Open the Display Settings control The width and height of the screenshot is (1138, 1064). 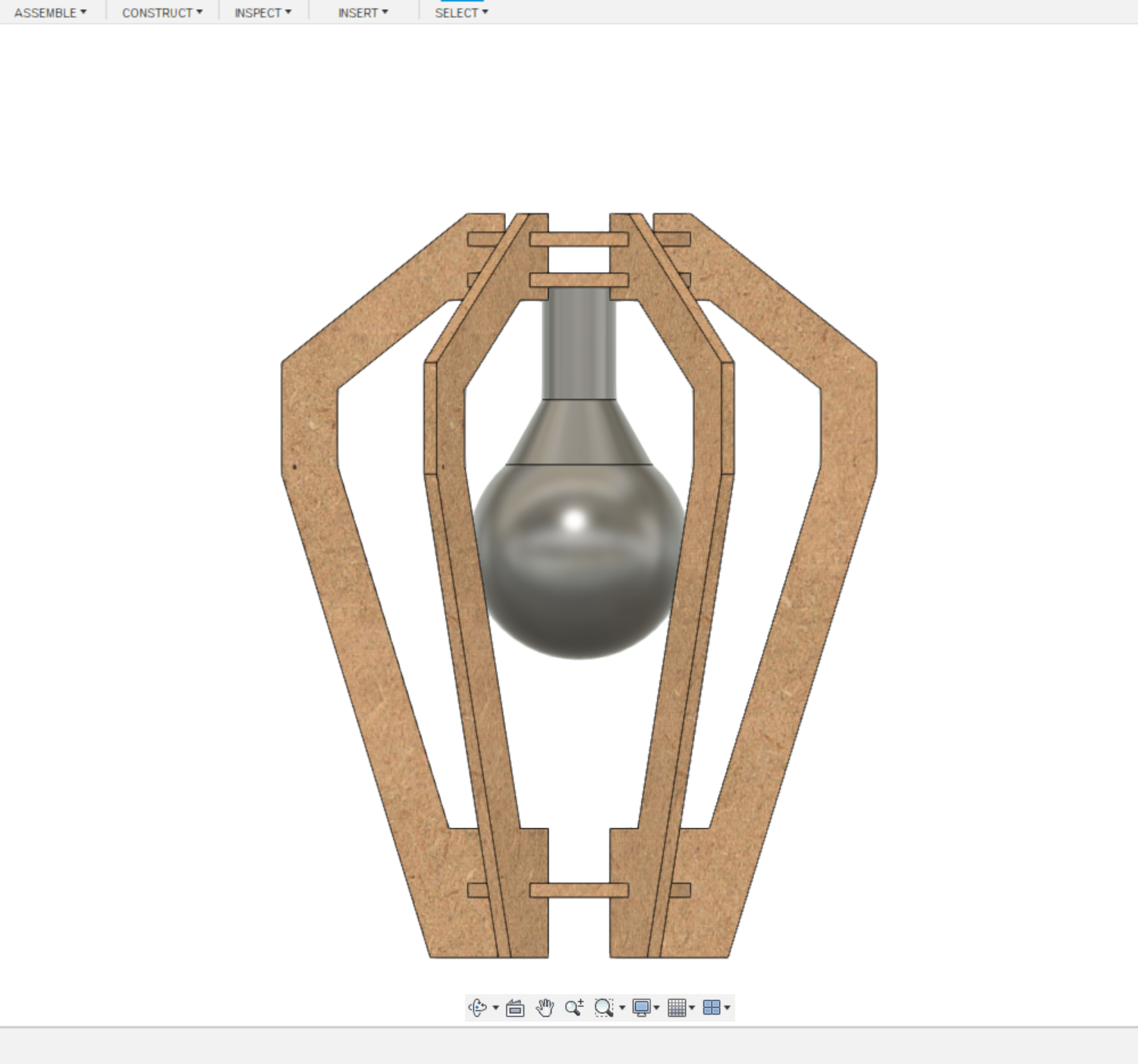[641, 1008]
